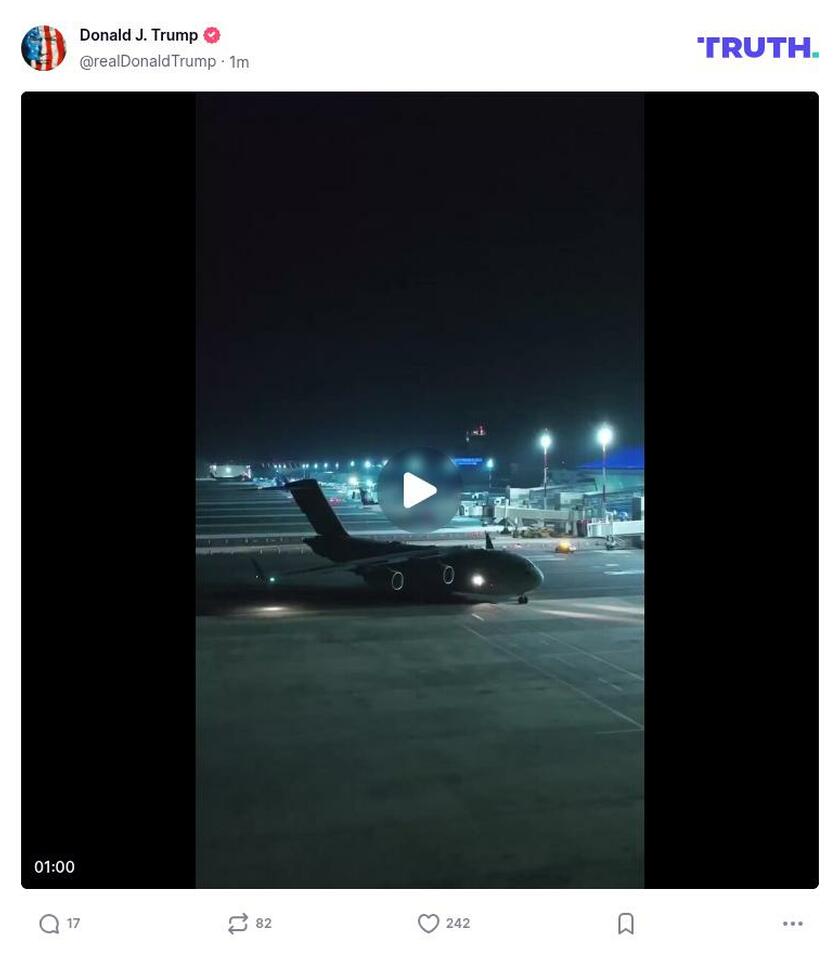
Task: ReTruth this post using arrows icon
Action: point(238,924)
